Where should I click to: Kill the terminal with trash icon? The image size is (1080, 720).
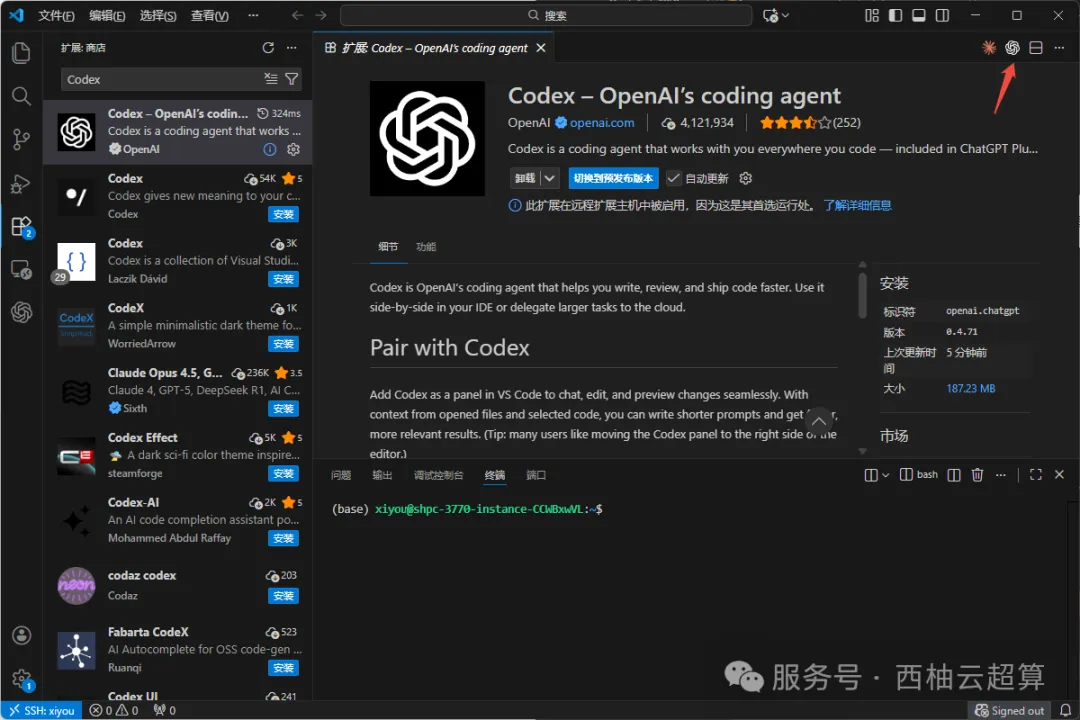tap(977, 475)
